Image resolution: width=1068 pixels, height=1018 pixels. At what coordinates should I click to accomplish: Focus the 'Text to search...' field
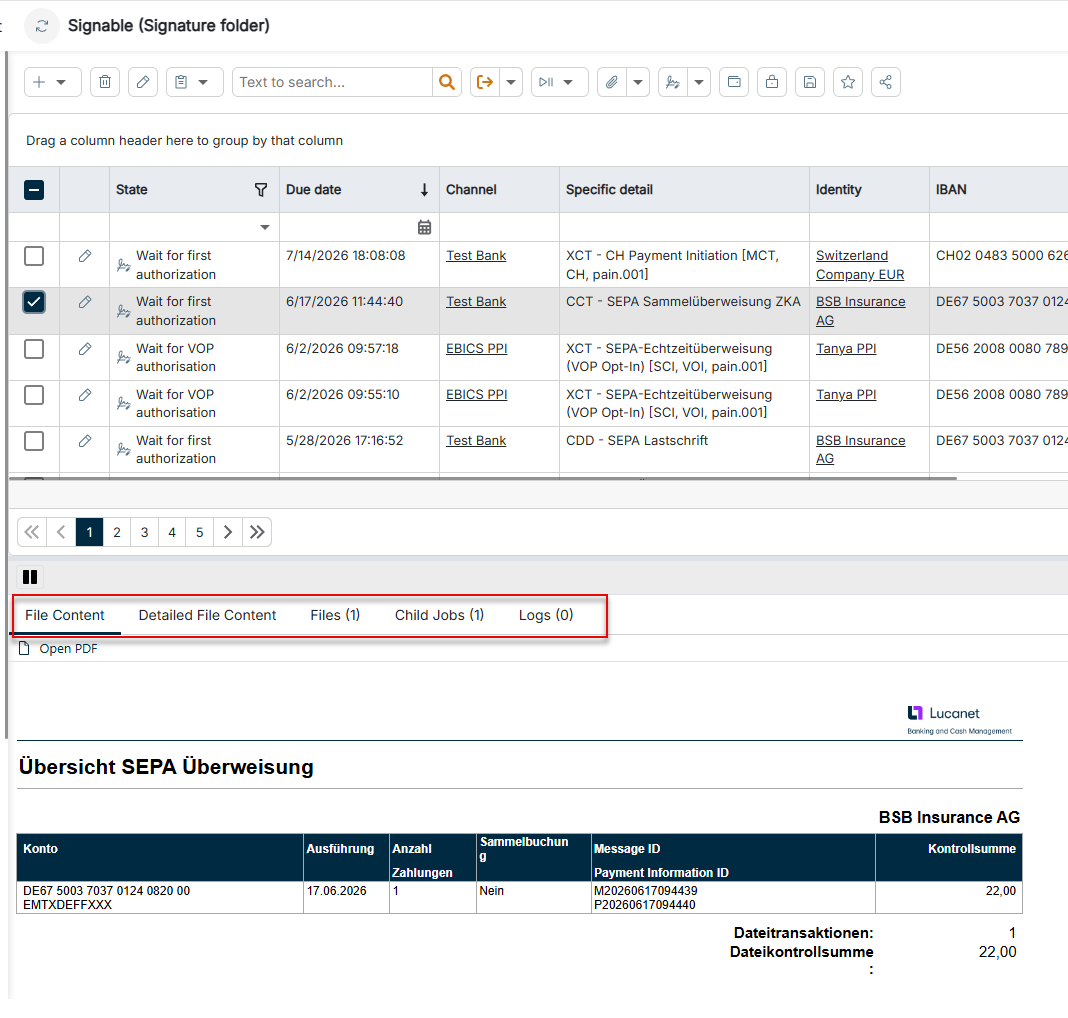pyautogui.click(x=332, y=82)
